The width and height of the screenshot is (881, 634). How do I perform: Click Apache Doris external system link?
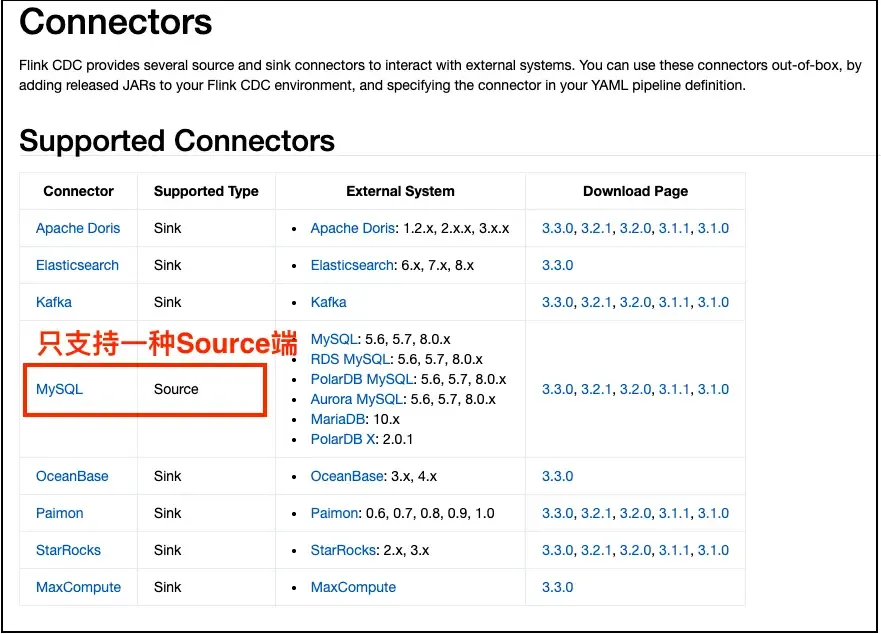(x=353, y=228)
